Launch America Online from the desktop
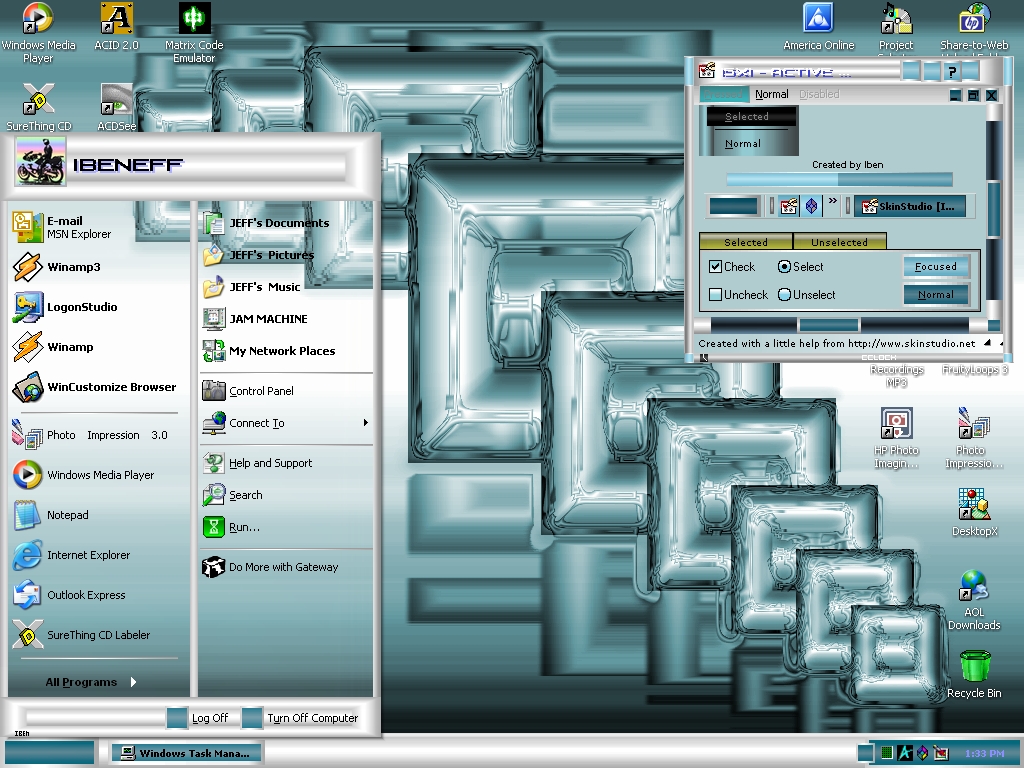This screenshot has width=1024, height=768. (818, 27)
